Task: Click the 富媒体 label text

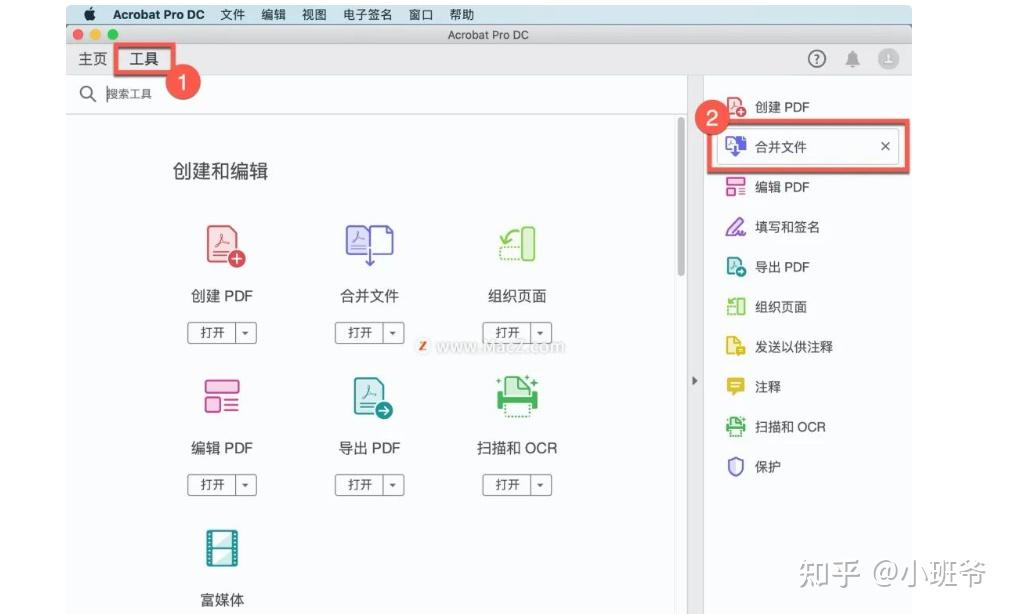Action: (x=222, y=600)
